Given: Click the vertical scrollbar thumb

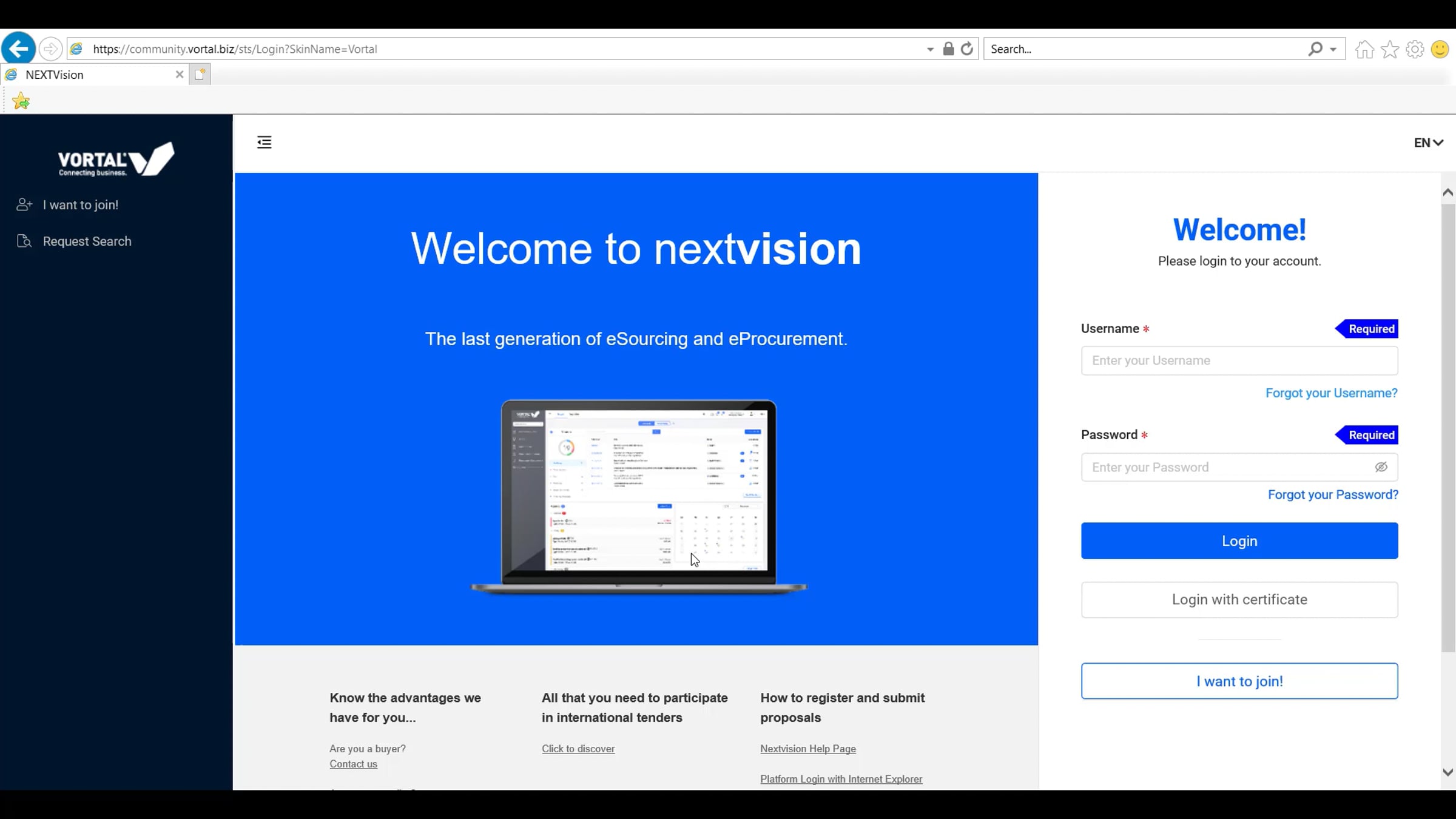Looking at the screenshot, I should pyautogui.click(x=1448, y=428).
